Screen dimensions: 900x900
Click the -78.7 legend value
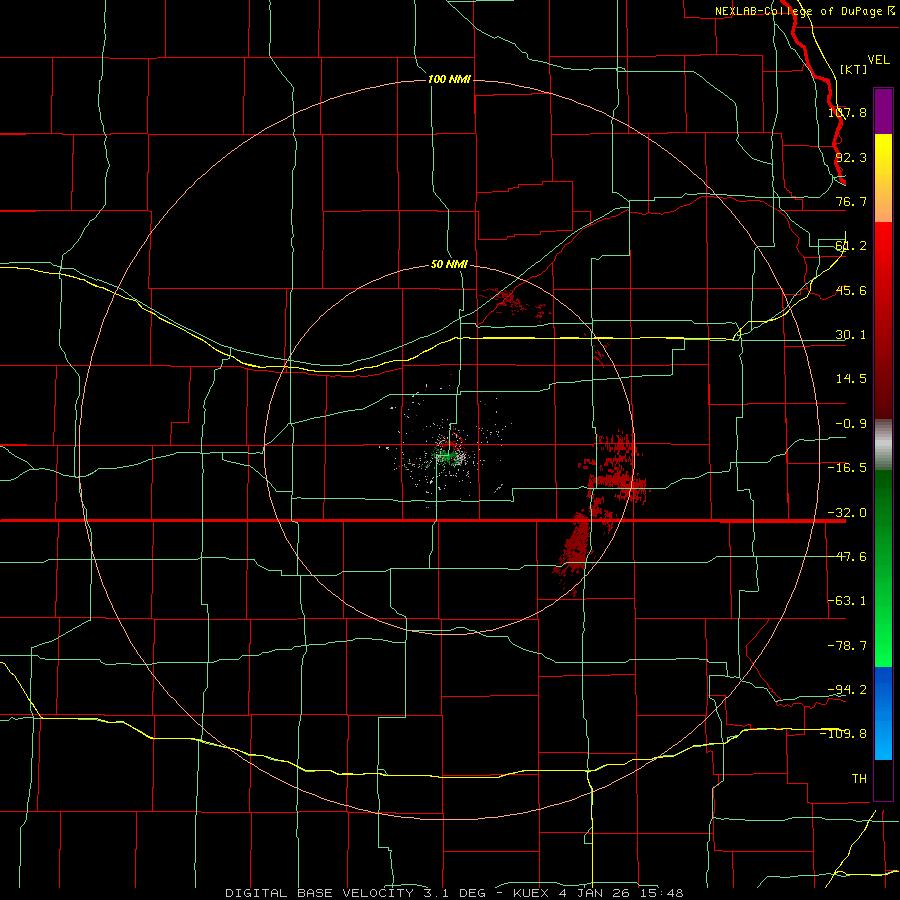click(847, 646)
